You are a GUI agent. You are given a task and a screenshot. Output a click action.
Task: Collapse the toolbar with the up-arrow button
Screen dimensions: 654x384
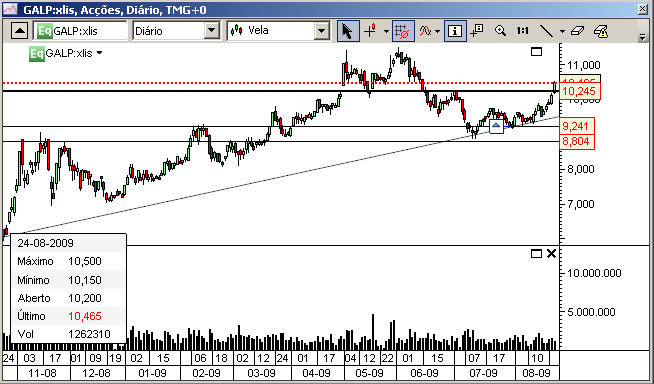click(19, 31)
